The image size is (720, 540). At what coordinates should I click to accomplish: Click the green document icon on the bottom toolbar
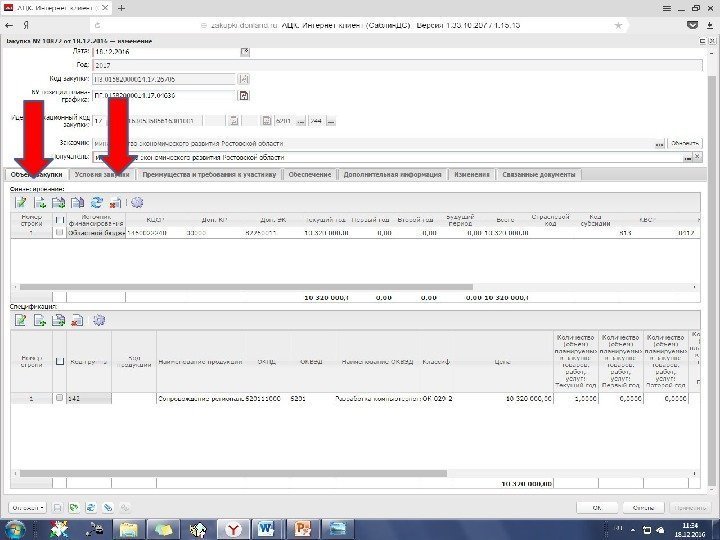(x=73, y=507)
